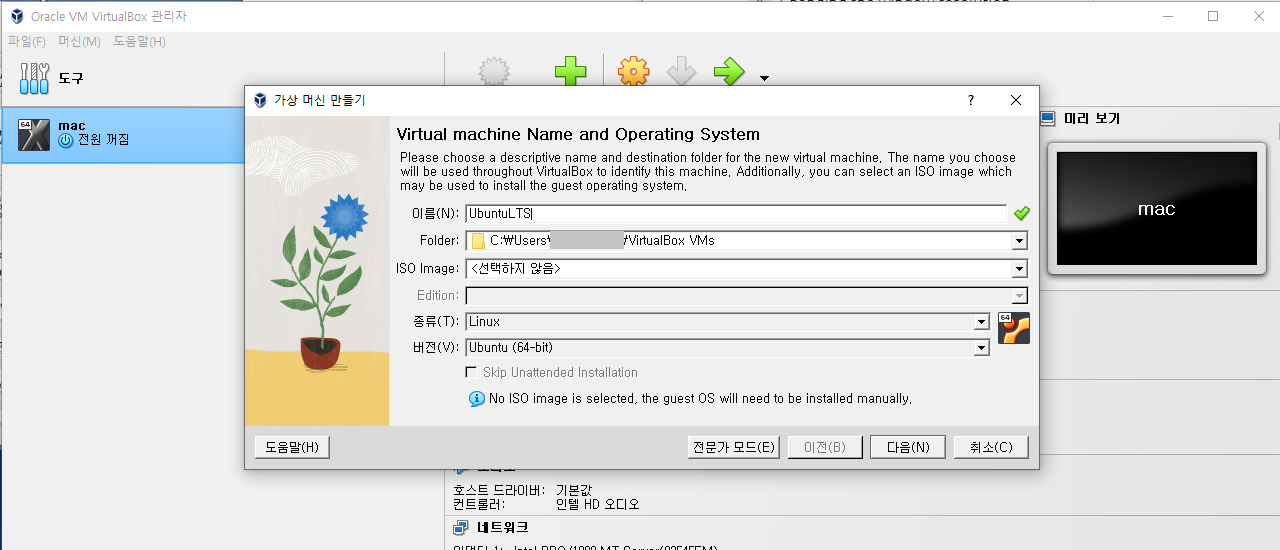1280x550 pixels.
Task: Select the Tools wrench icon in sidebar
Action: click(34, 78)
